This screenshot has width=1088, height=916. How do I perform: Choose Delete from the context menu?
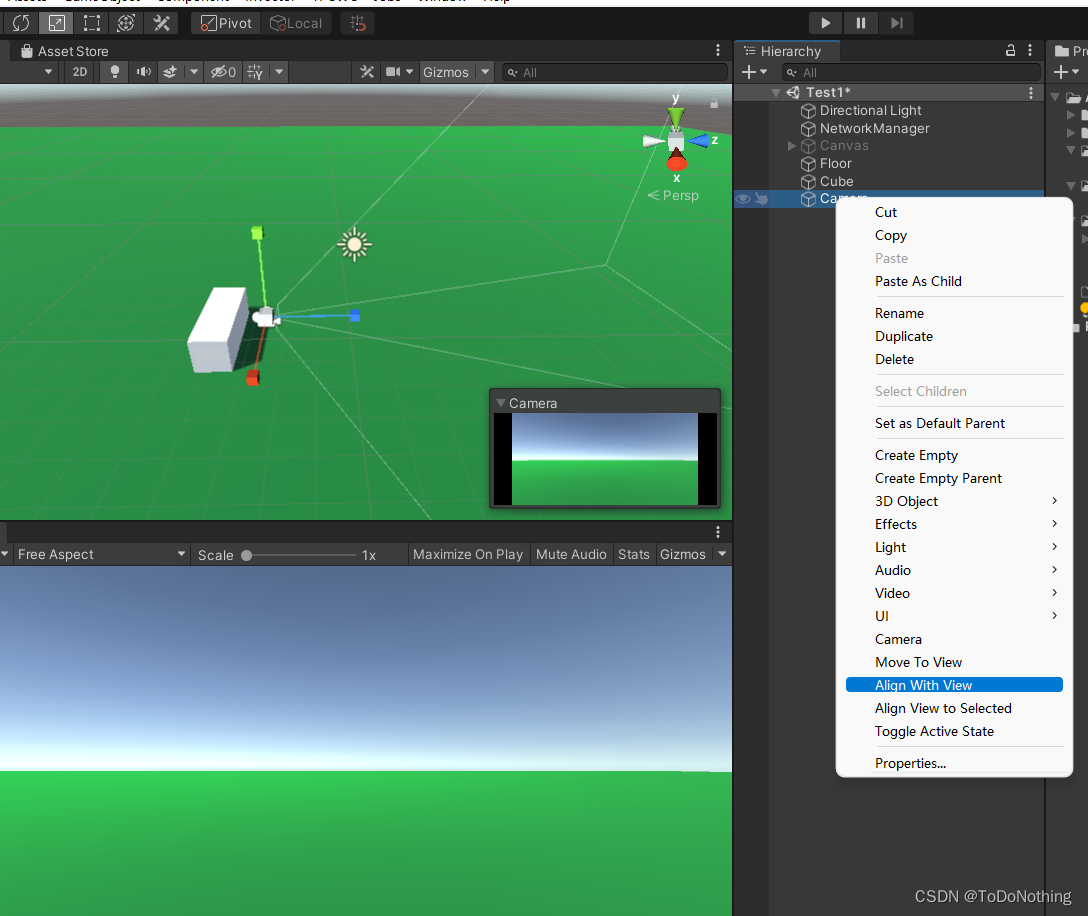pyautogui.click(x=954, y=359)
